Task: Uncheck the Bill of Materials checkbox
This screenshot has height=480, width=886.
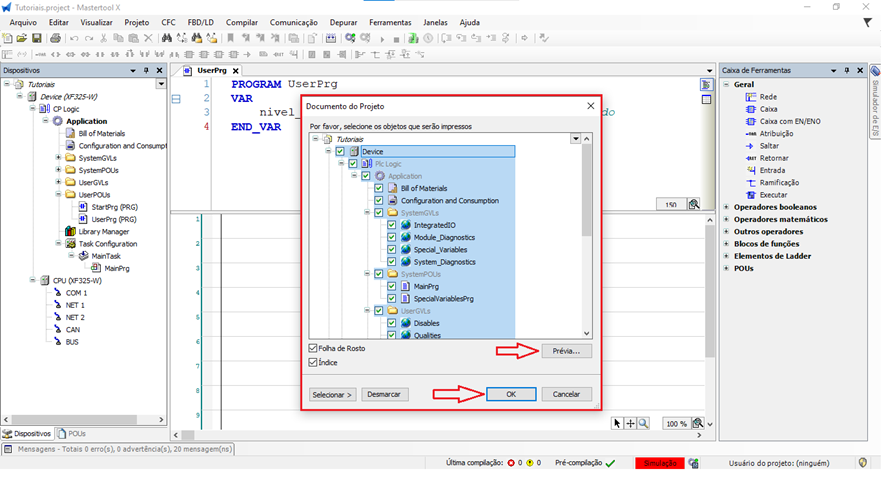Action: [x=378, y=188]
